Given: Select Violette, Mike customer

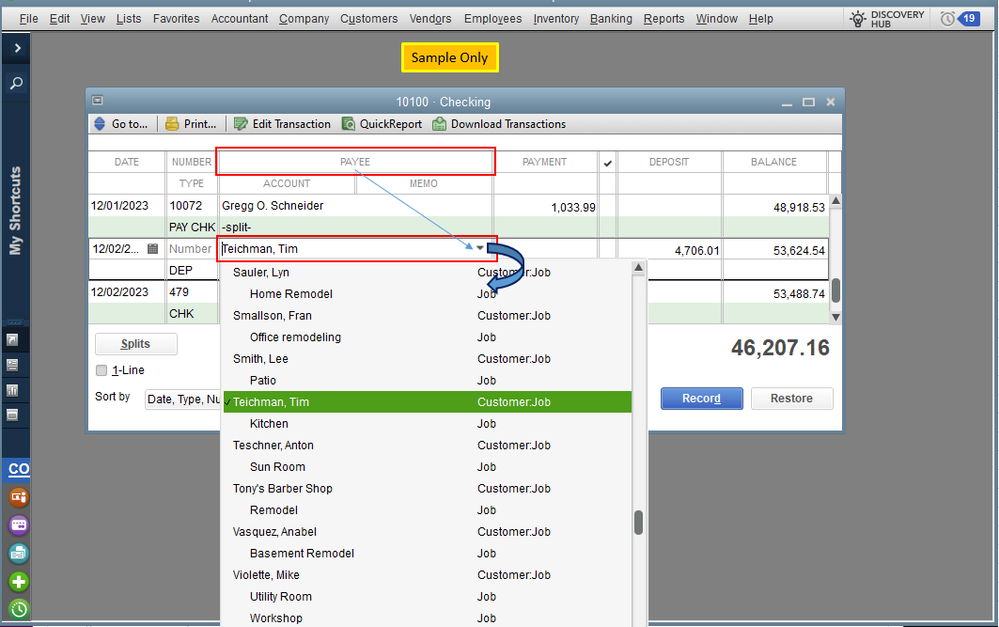Looking at the screenshot, I should tap(427, 575).
